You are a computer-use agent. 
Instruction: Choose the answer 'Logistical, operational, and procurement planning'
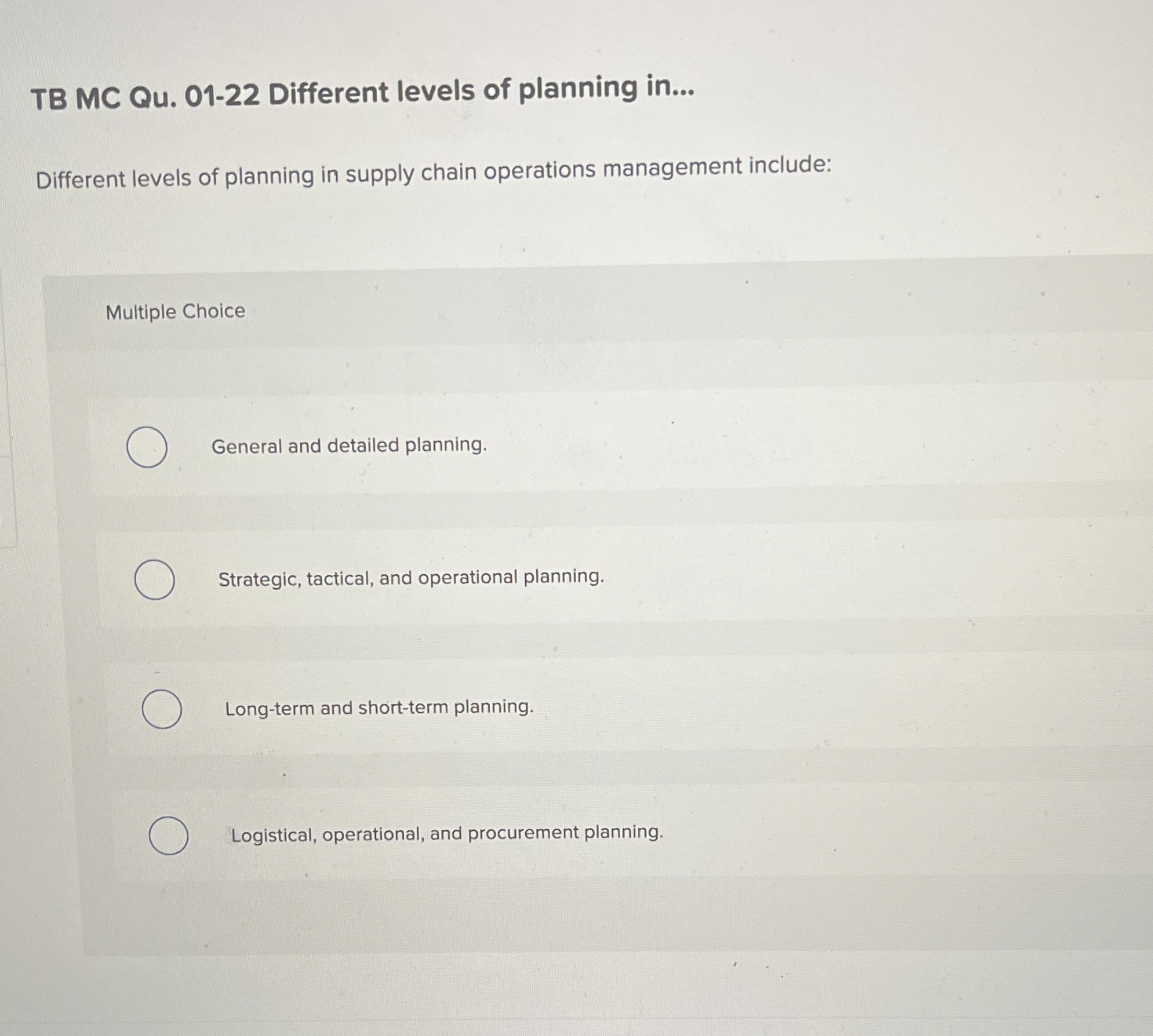(446, 834)
